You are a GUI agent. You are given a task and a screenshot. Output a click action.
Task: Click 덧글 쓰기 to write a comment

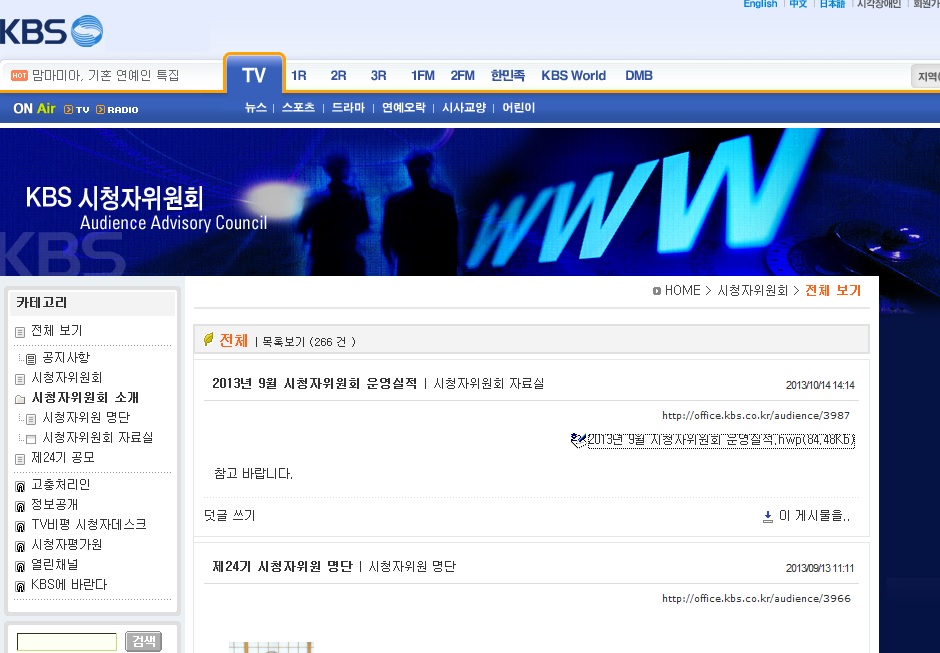coord(230,516)
